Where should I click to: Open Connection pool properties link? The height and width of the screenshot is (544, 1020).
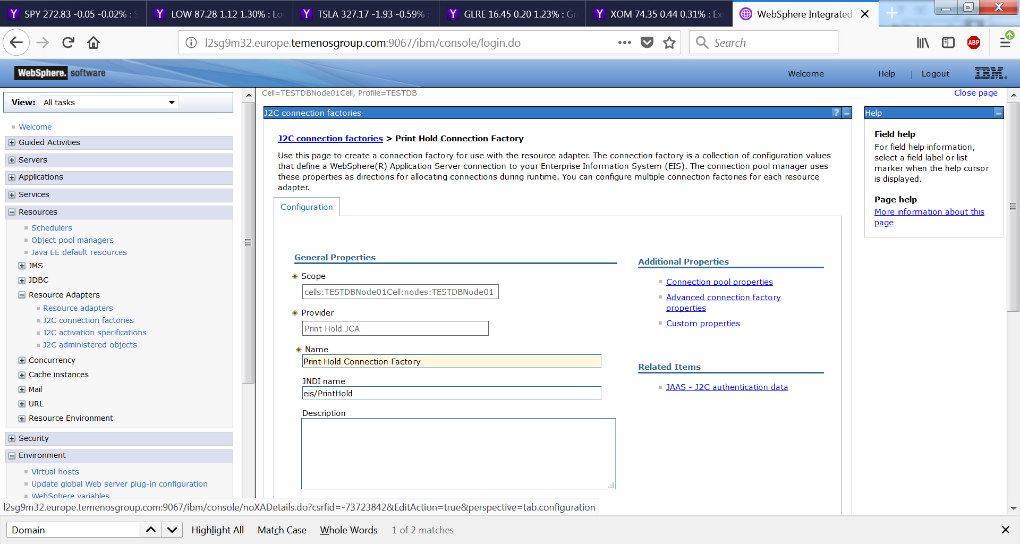point(719,282)
